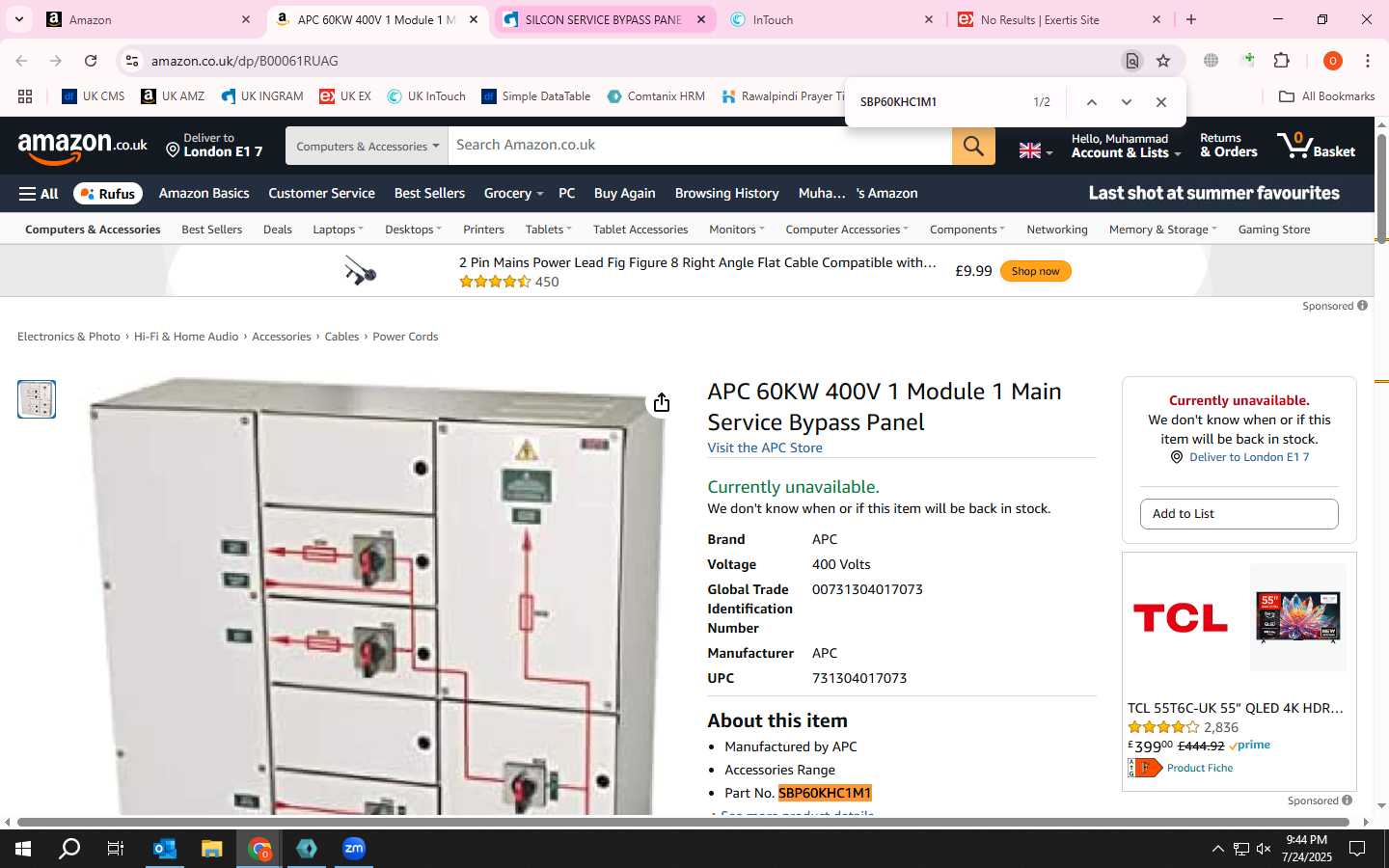The width and height of the screenshot is (1389, 868).
Task: Click the share icon on product image
Action: (x=662, y=403)
